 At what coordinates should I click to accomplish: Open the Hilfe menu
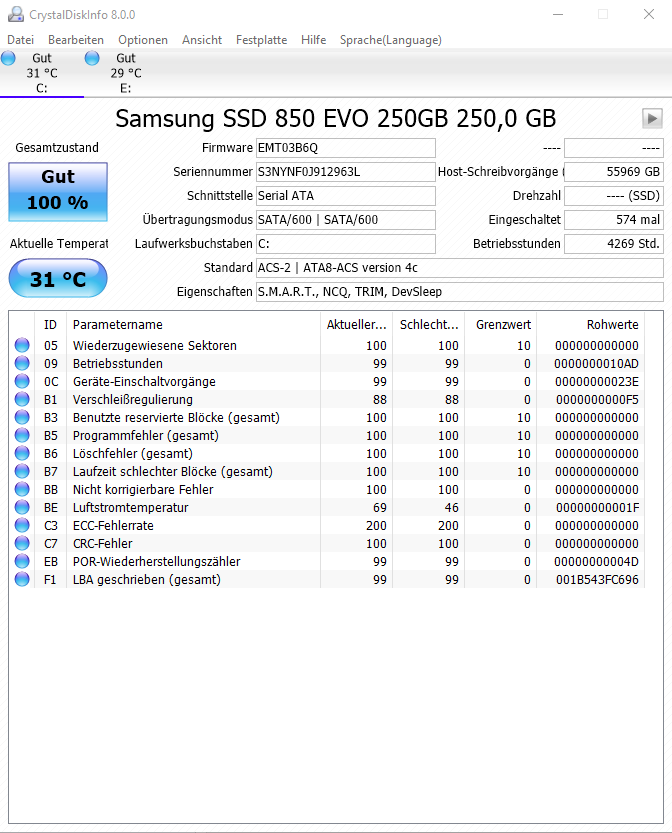click(313, 40)
